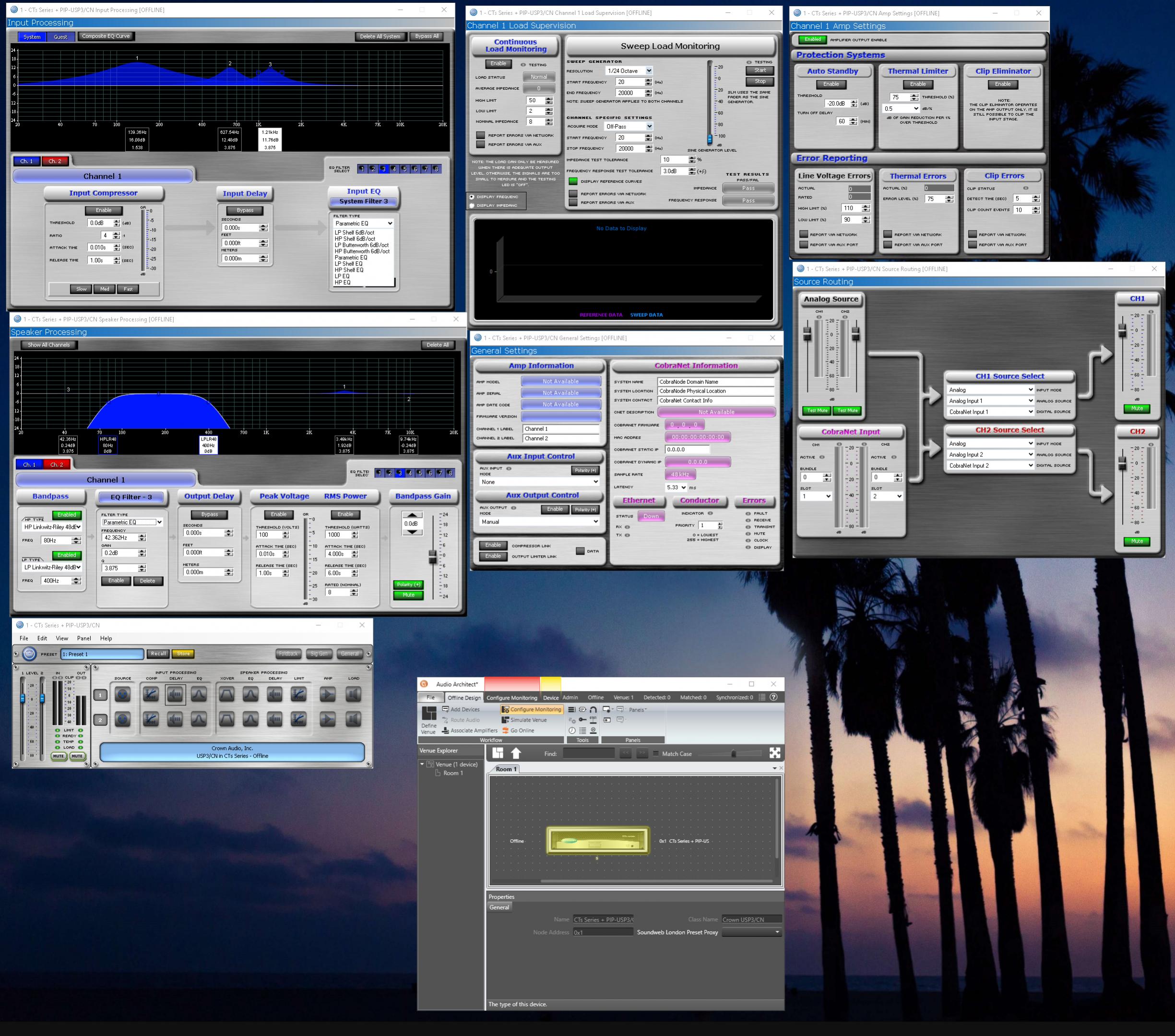
Task: Open channel 1 Source routing icon
Action: coord(122,694)
